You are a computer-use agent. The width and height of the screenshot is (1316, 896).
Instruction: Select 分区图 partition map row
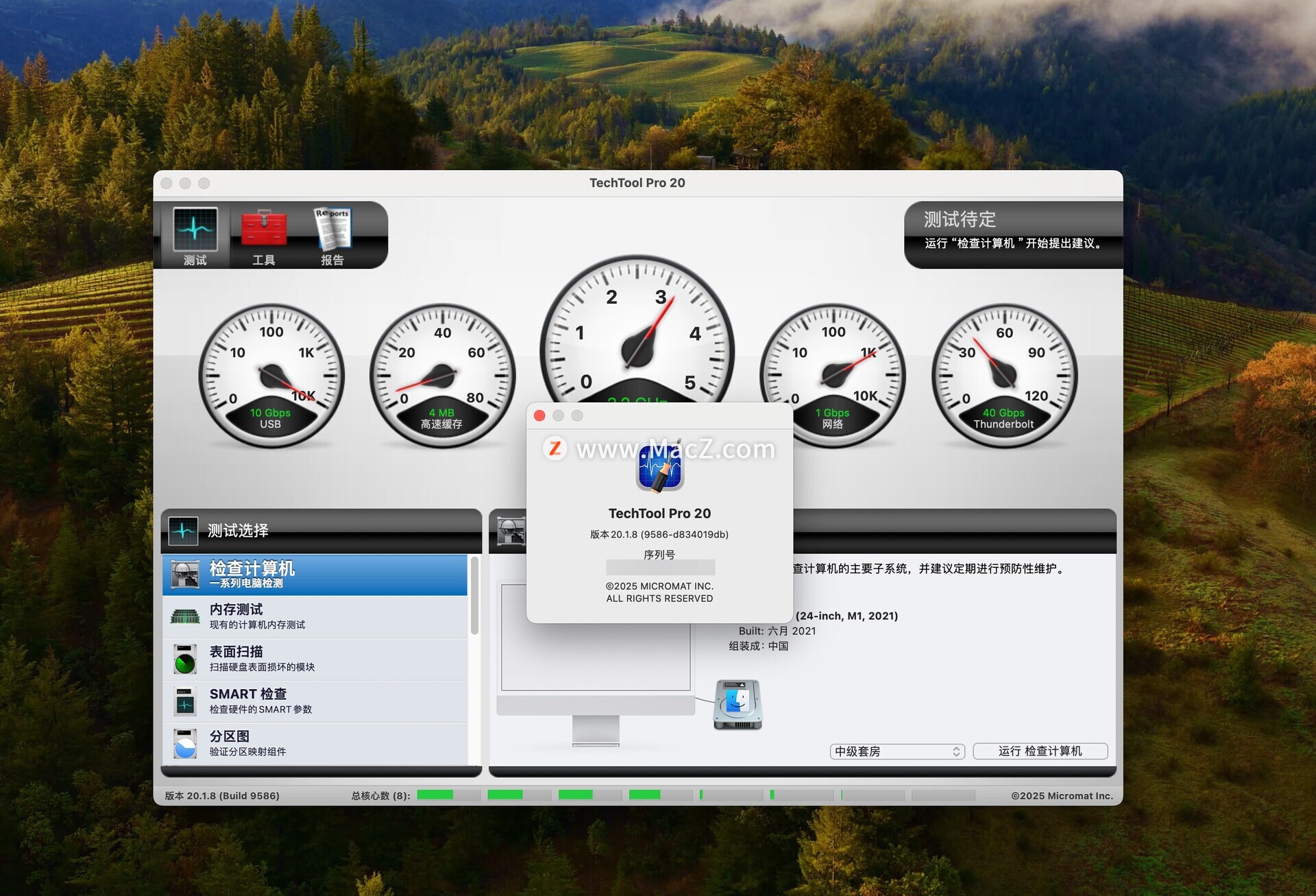coord(315,744)
